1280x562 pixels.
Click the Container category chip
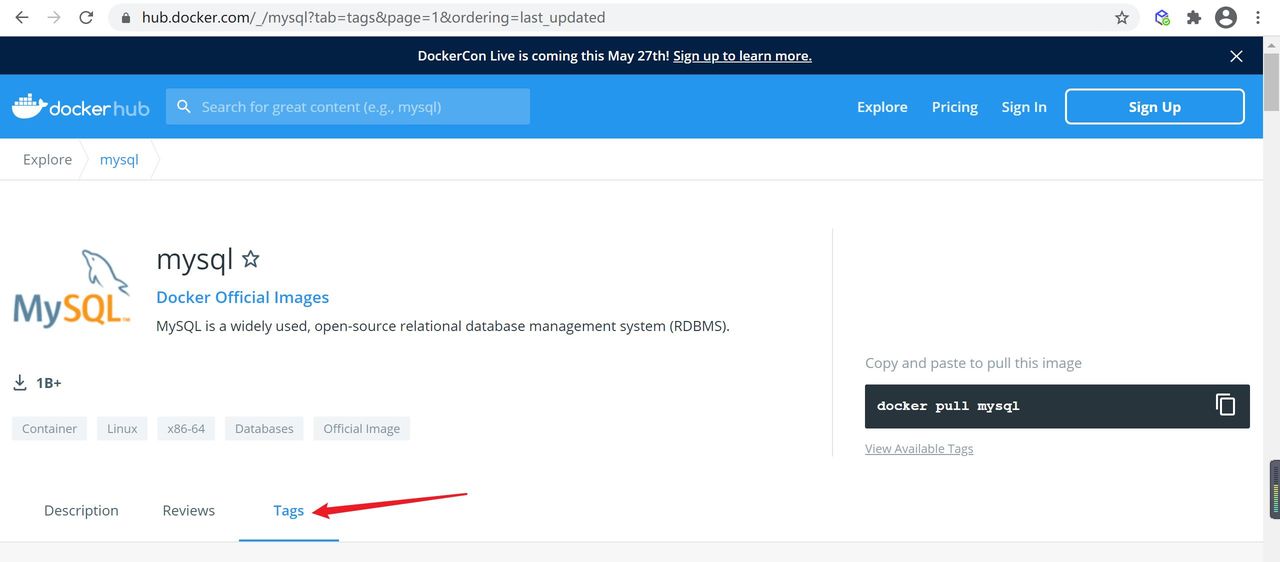49,429
